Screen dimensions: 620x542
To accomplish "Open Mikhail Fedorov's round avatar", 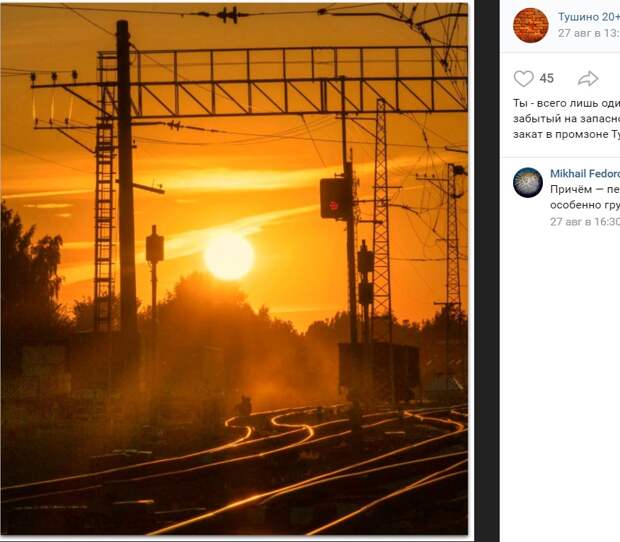I will [x=528, y=182].
